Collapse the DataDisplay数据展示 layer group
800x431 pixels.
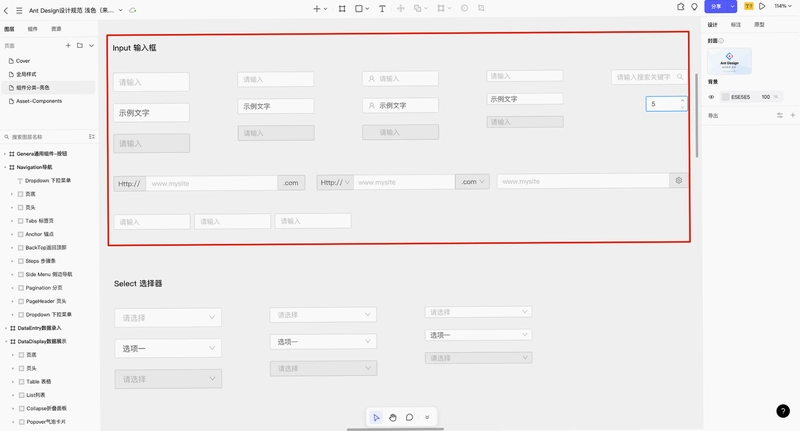coord(5,341)
